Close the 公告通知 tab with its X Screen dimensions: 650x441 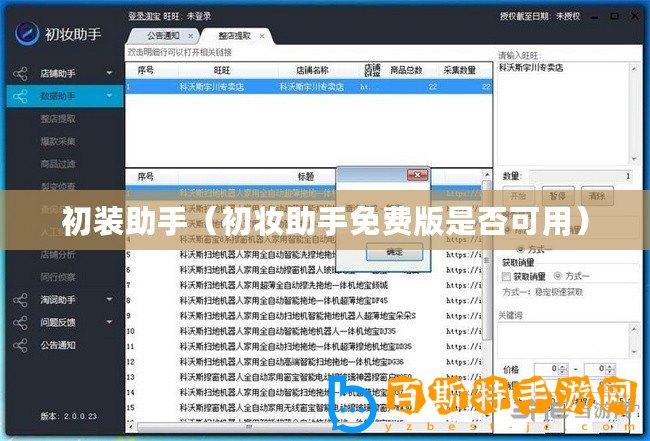pos(190,36)
